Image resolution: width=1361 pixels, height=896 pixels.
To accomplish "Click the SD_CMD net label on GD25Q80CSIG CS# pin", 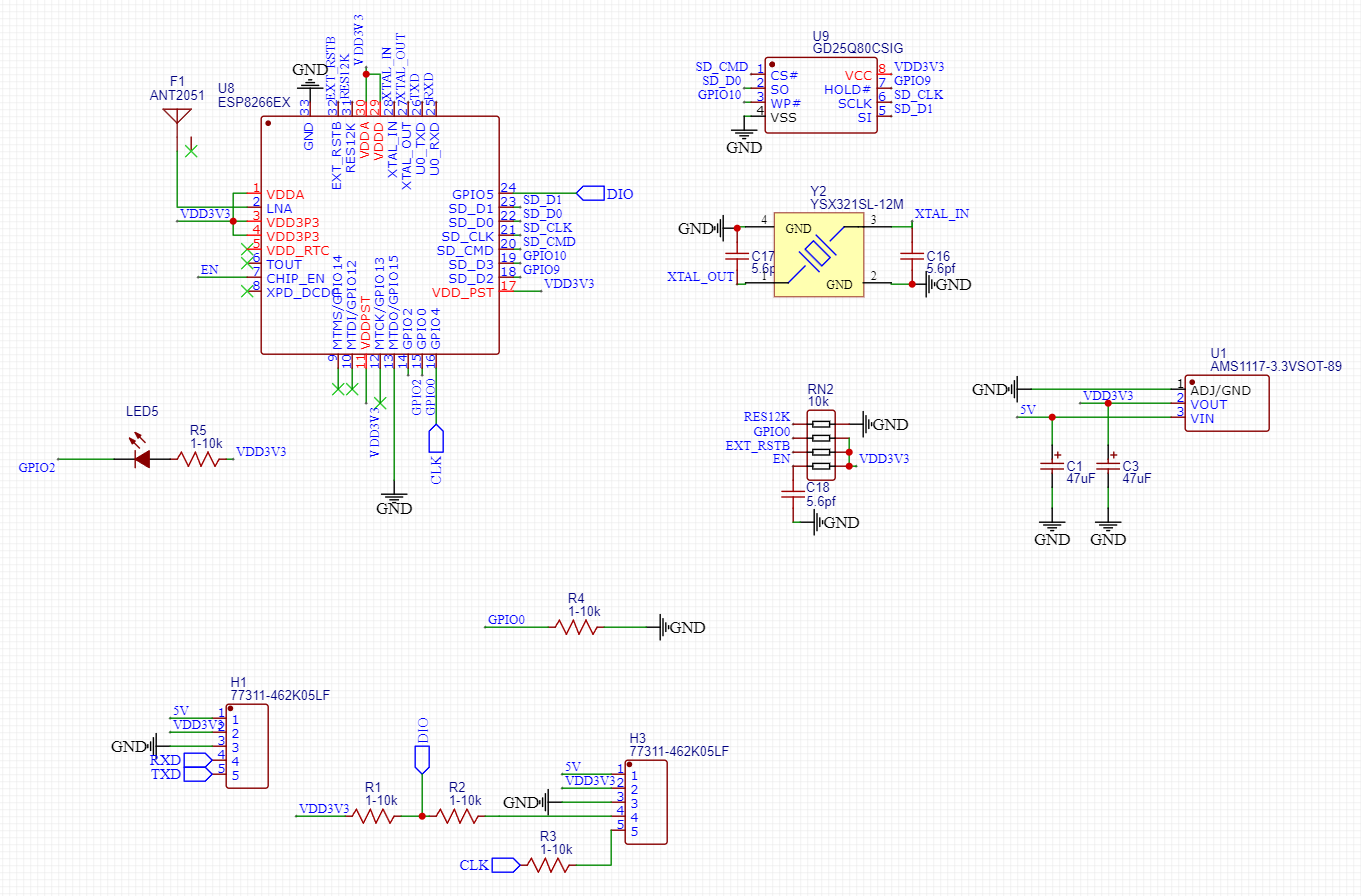I will tap(721, 67).
